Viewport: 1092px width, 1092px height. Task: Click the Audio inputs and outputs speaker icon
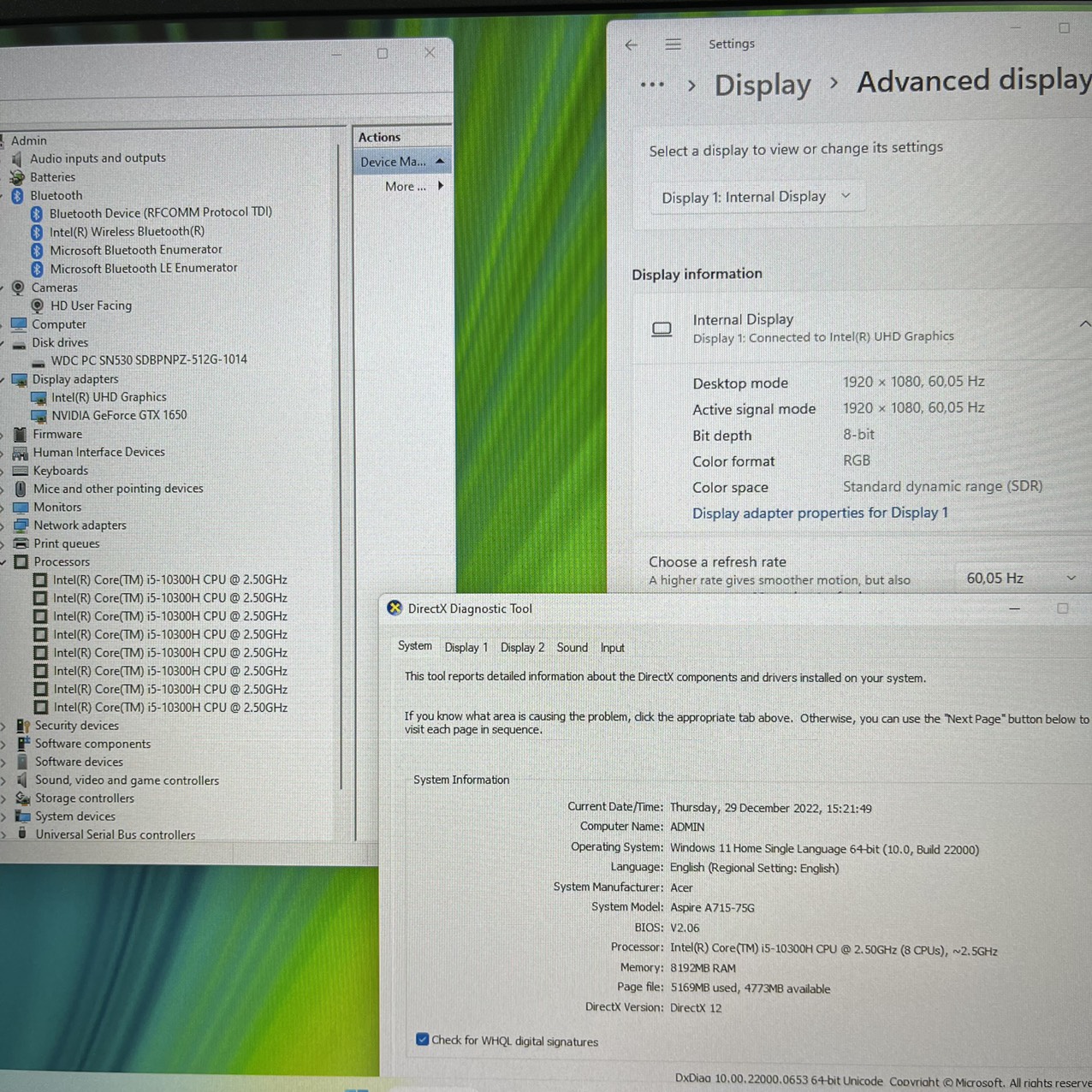coord(16,158)
